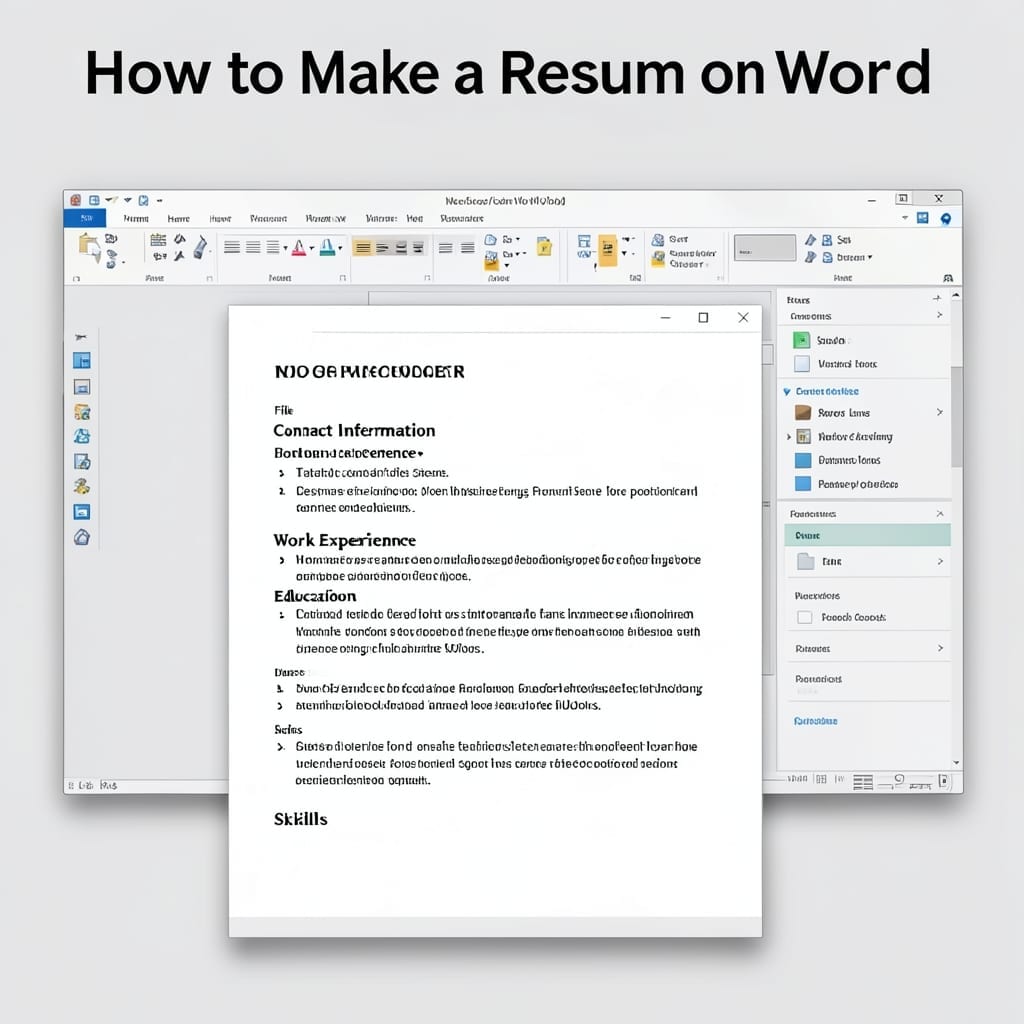
Task: Select the teal highlighted row in right panel
Action: tap(867, 536)
